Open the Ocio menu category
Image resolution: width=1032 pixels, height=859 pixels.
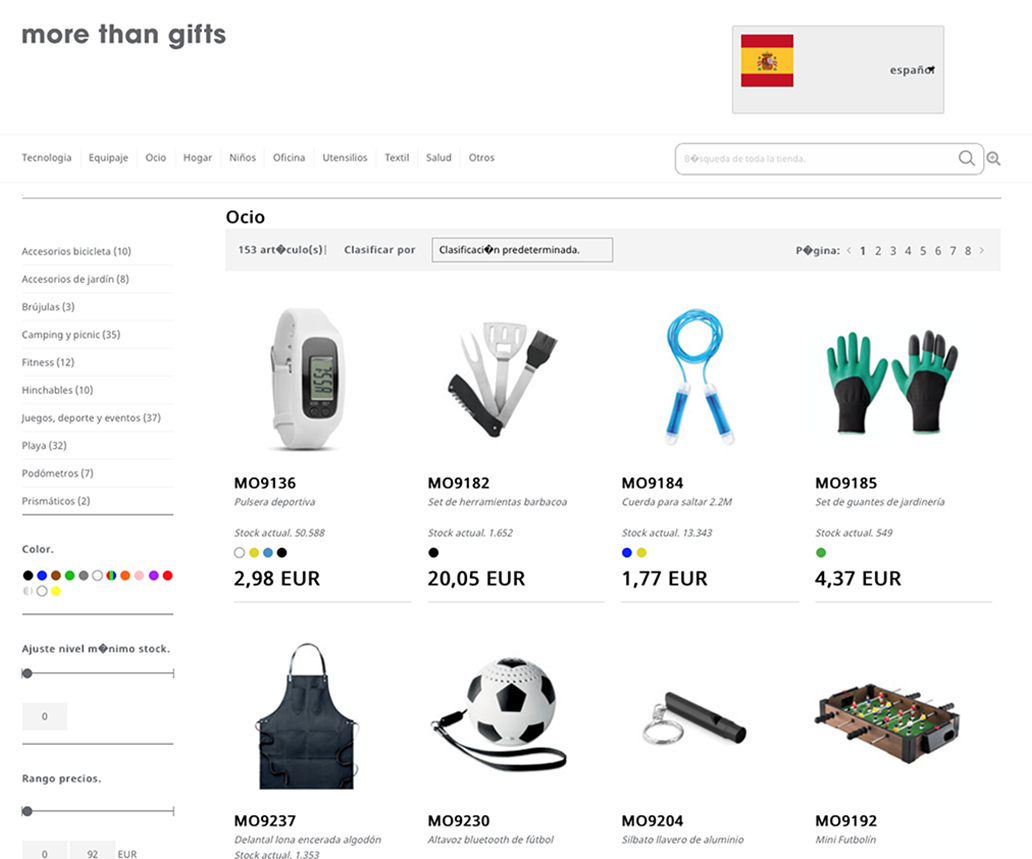coord(156,158)
